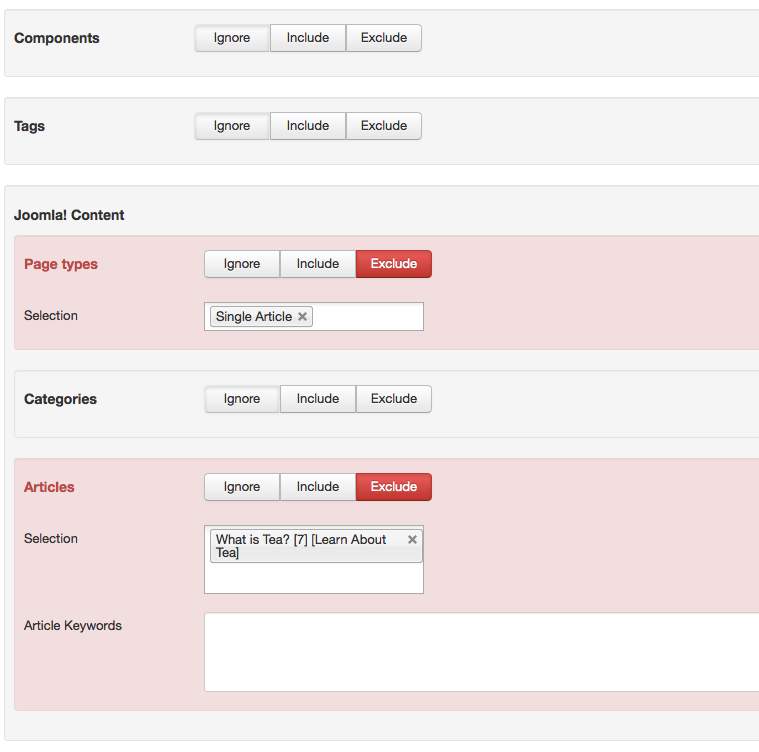The image size is (759, 752).
Task: Set Components to Ignore
Action: (x=232, y=38)
